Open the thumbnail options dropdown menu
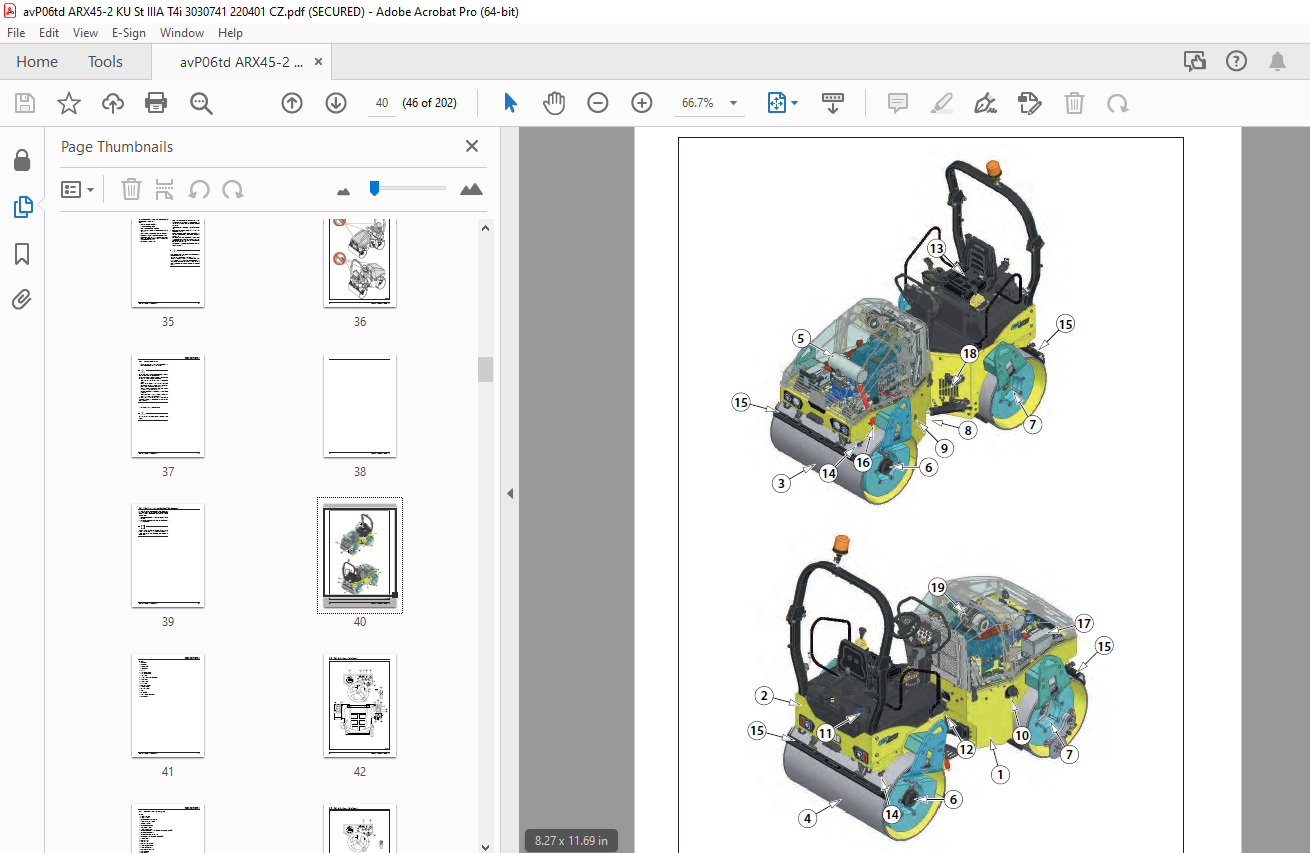 78,189
